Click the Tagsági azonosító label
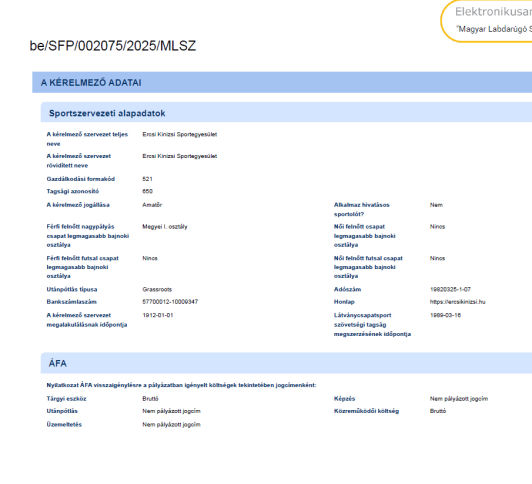 pos(73,191)
